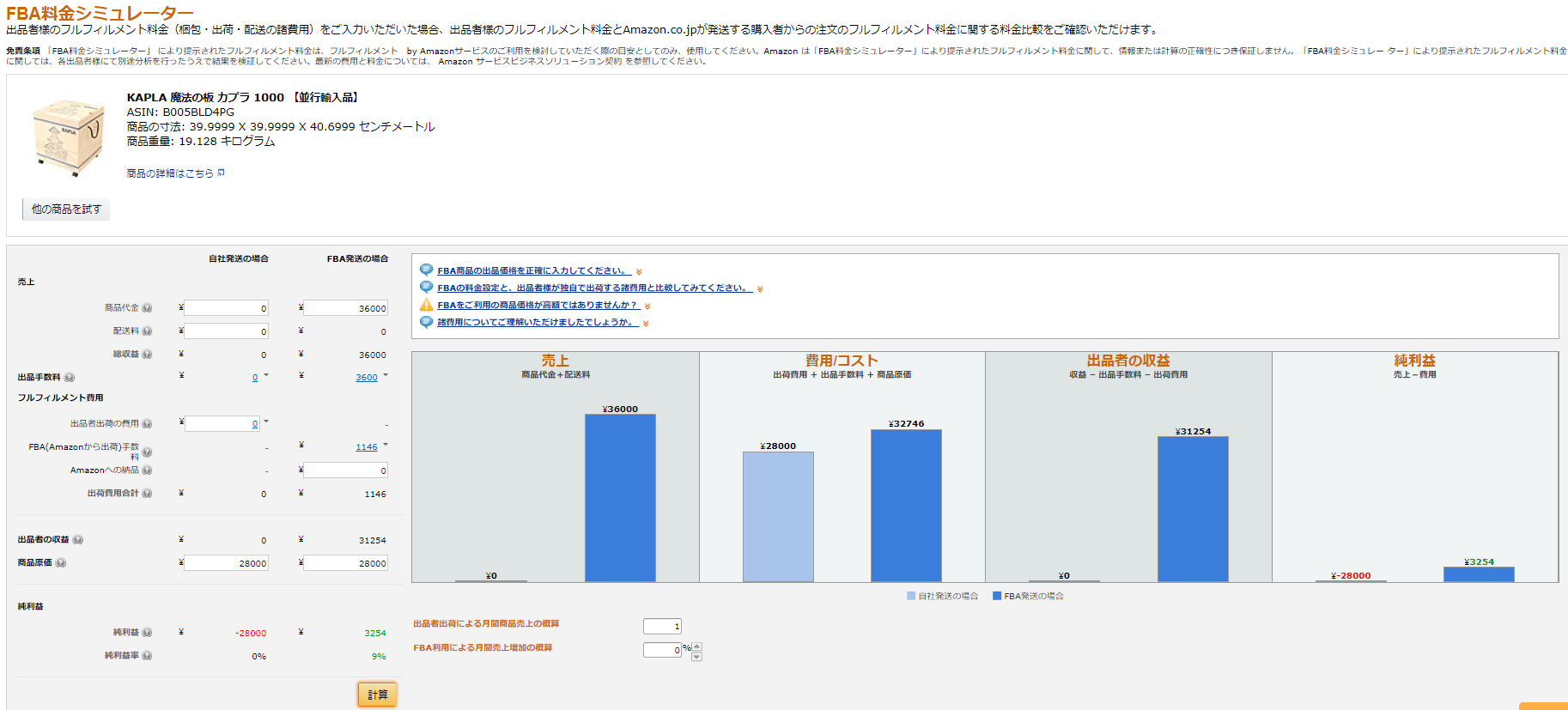This screenshot has height=710, width=1568.
Task: Open 諸費用についてご理解 link
Action: click(538, 322)
